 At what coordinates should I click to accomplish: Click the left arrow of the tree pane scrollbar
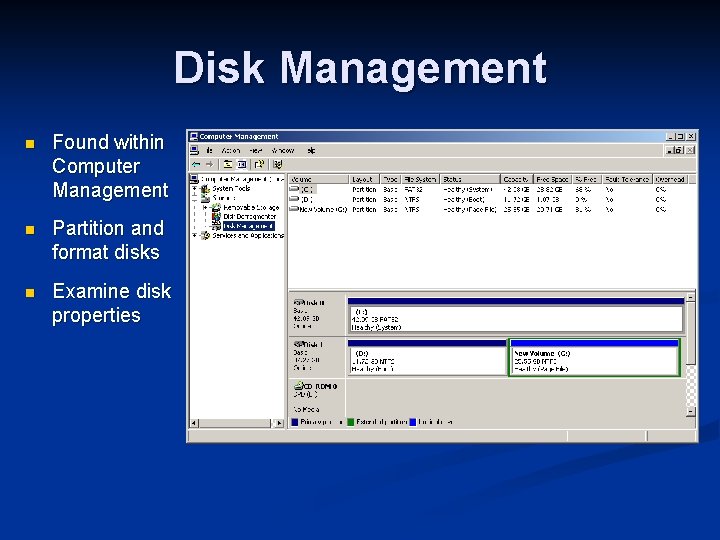[x=194, y=423]
